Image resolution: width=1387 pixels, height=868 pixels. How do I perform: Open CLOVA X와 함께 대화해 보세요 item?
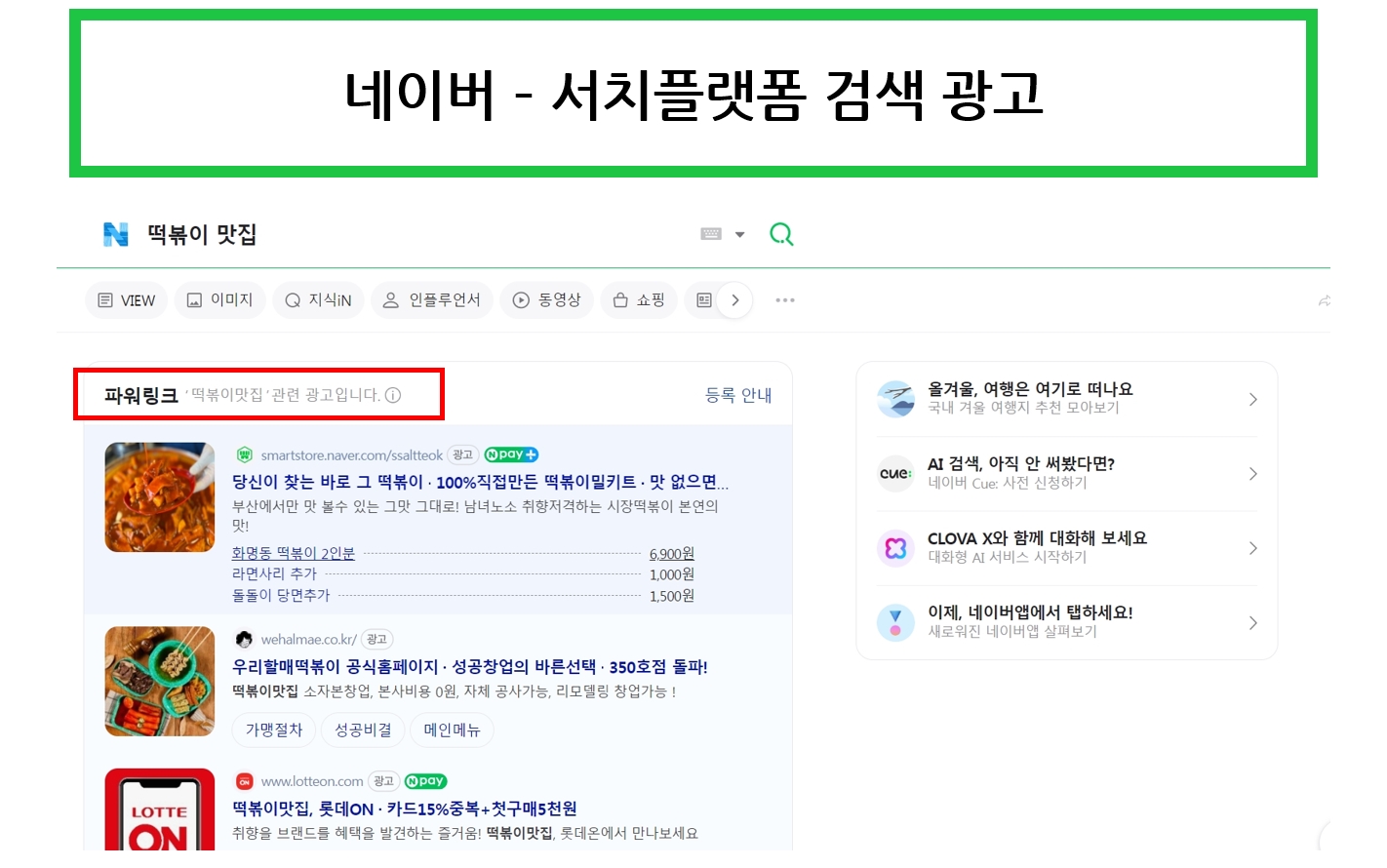tap(1067, 548)
